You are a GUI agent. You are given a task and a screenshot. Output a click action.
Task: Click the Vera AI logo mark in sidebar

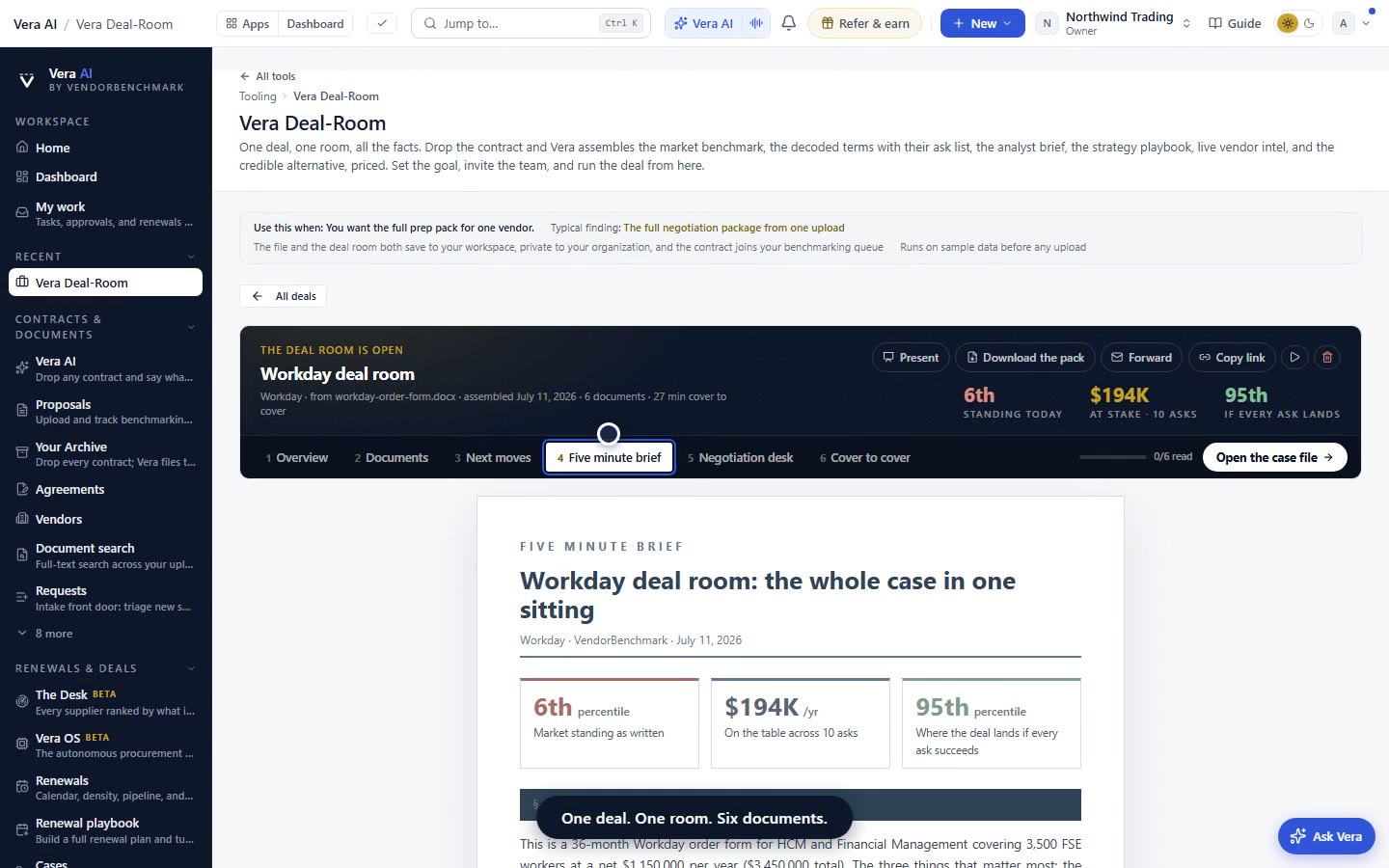pos(27,79)
